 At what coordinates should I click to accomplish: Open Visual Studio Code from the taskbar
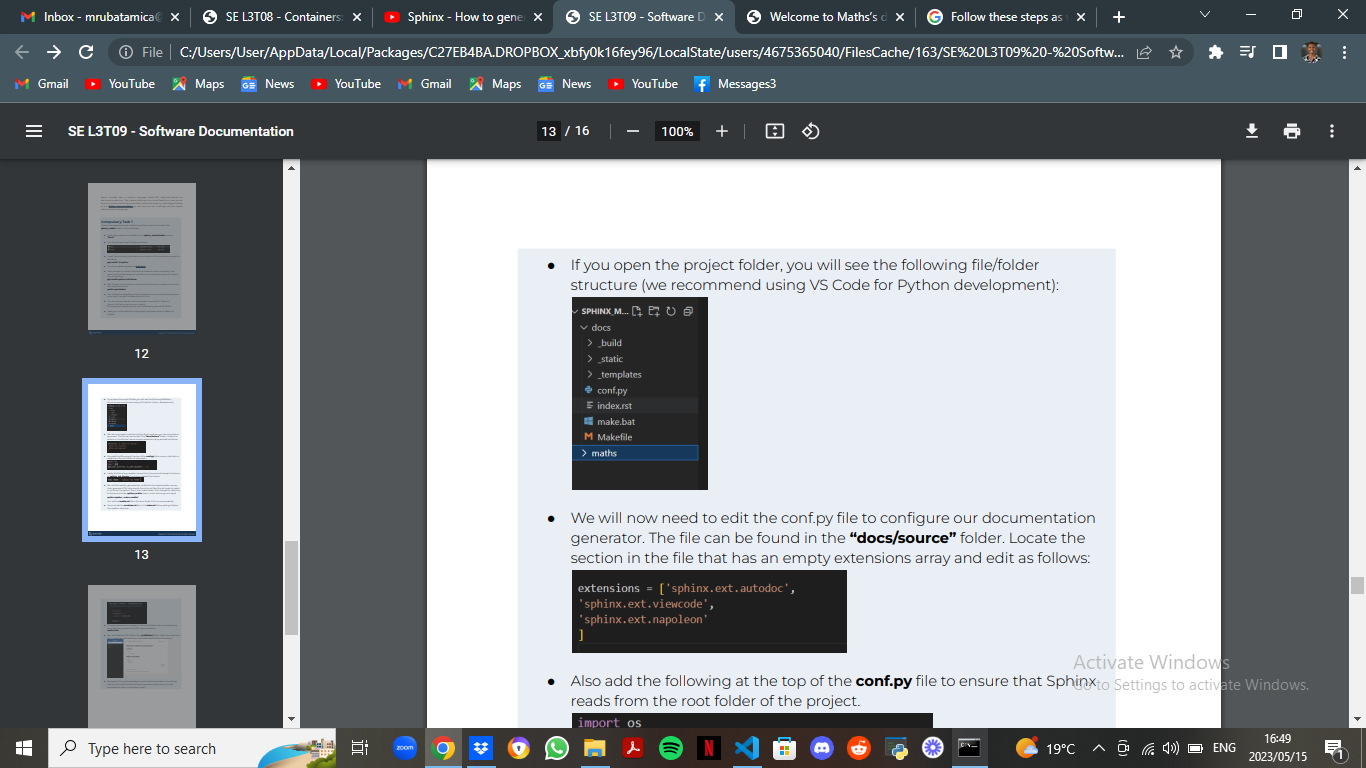coord(747,748)
